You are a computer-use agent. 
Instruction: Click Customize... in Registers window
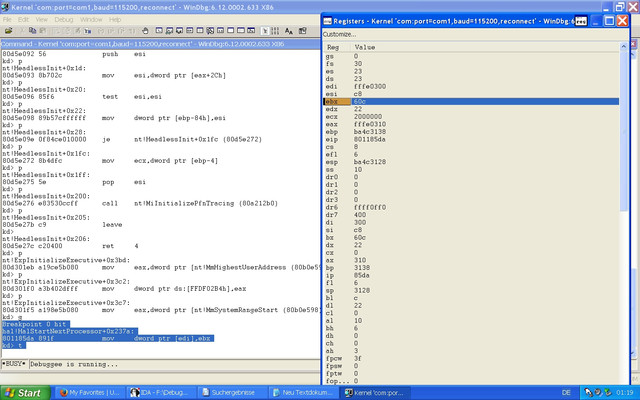click(339, 34)
